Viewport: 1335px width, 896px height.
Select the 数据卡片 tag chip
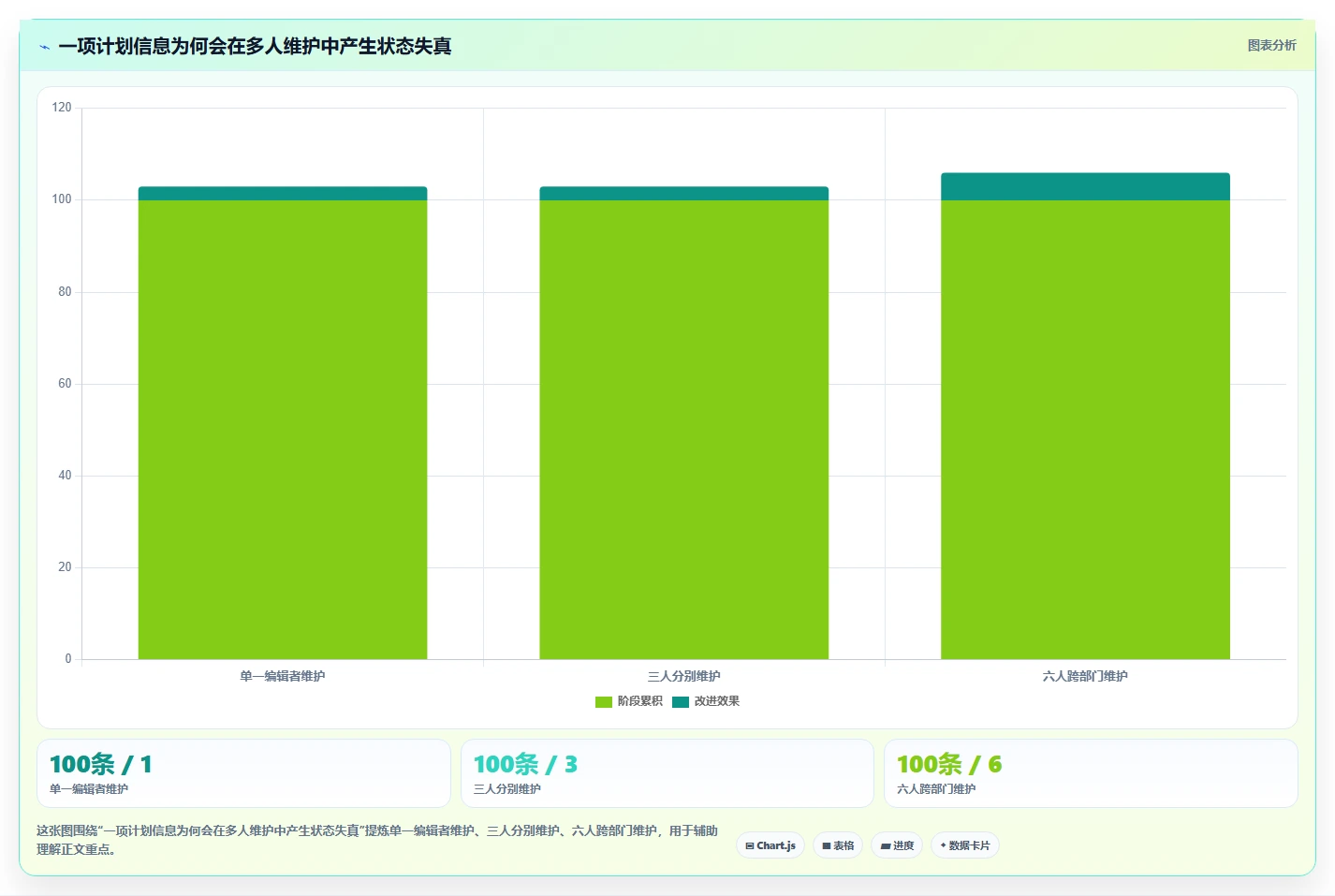pos(965,845)
